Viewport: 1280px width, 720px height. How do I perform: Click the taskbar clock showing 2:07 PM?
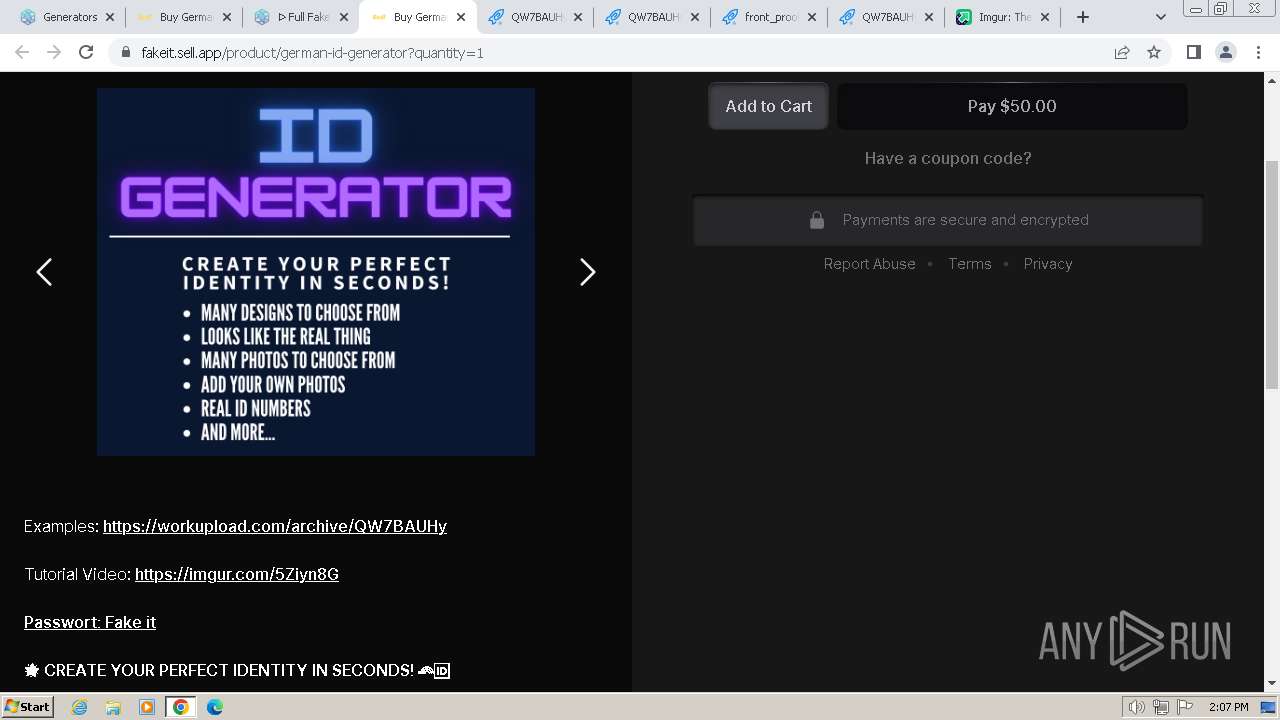pyautogui.click(x=1228, y=707)
